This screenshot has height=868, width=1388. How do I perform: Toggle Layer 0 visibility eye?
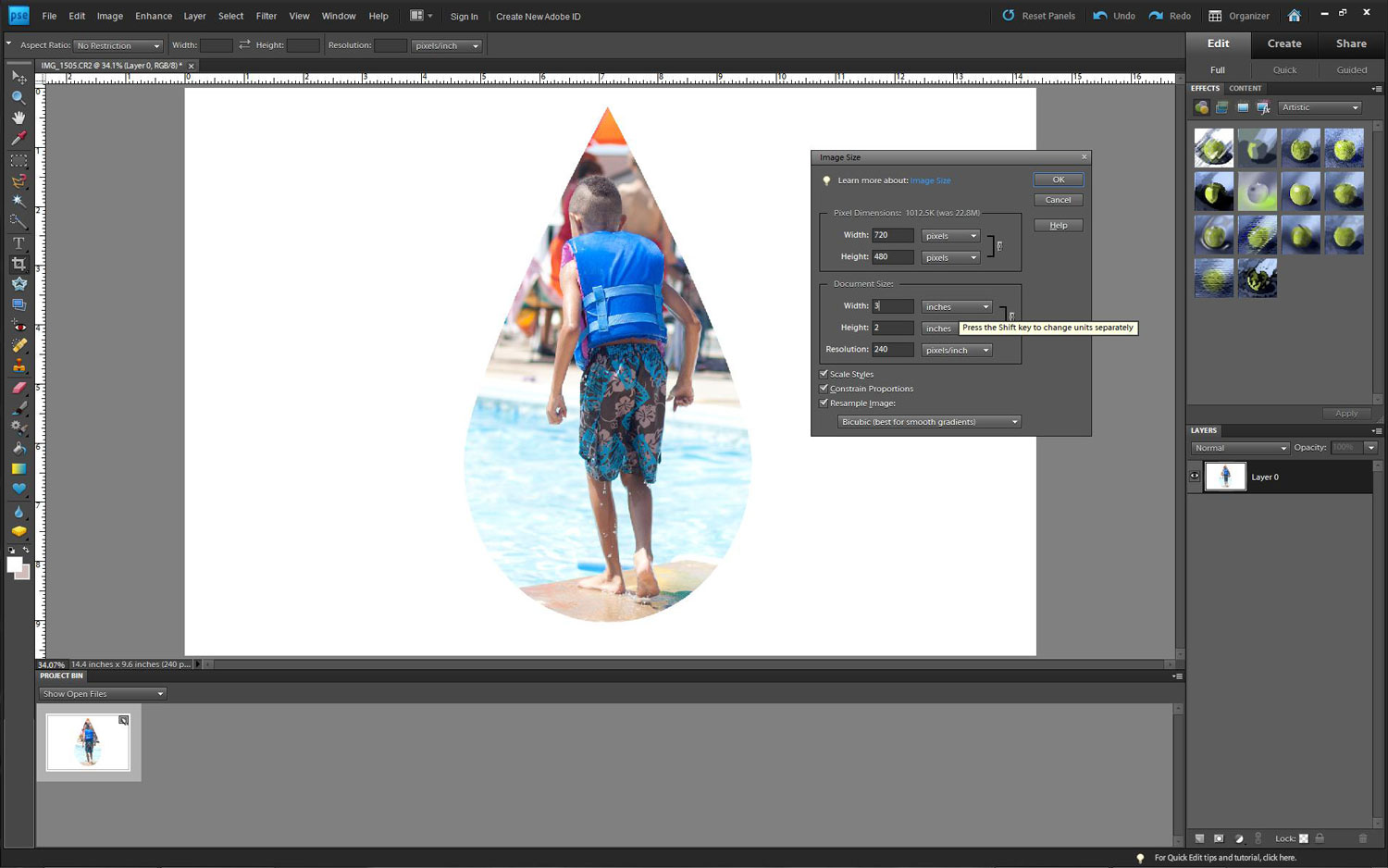click(x=1195, y=476)
